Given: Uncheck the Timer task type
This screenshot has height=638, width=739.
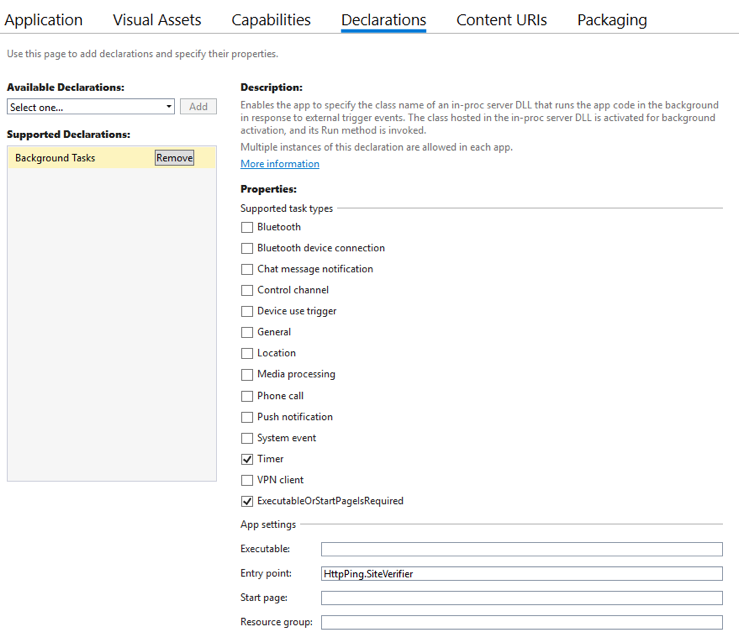Looking at the screenshot, I should tap(247, 459).
